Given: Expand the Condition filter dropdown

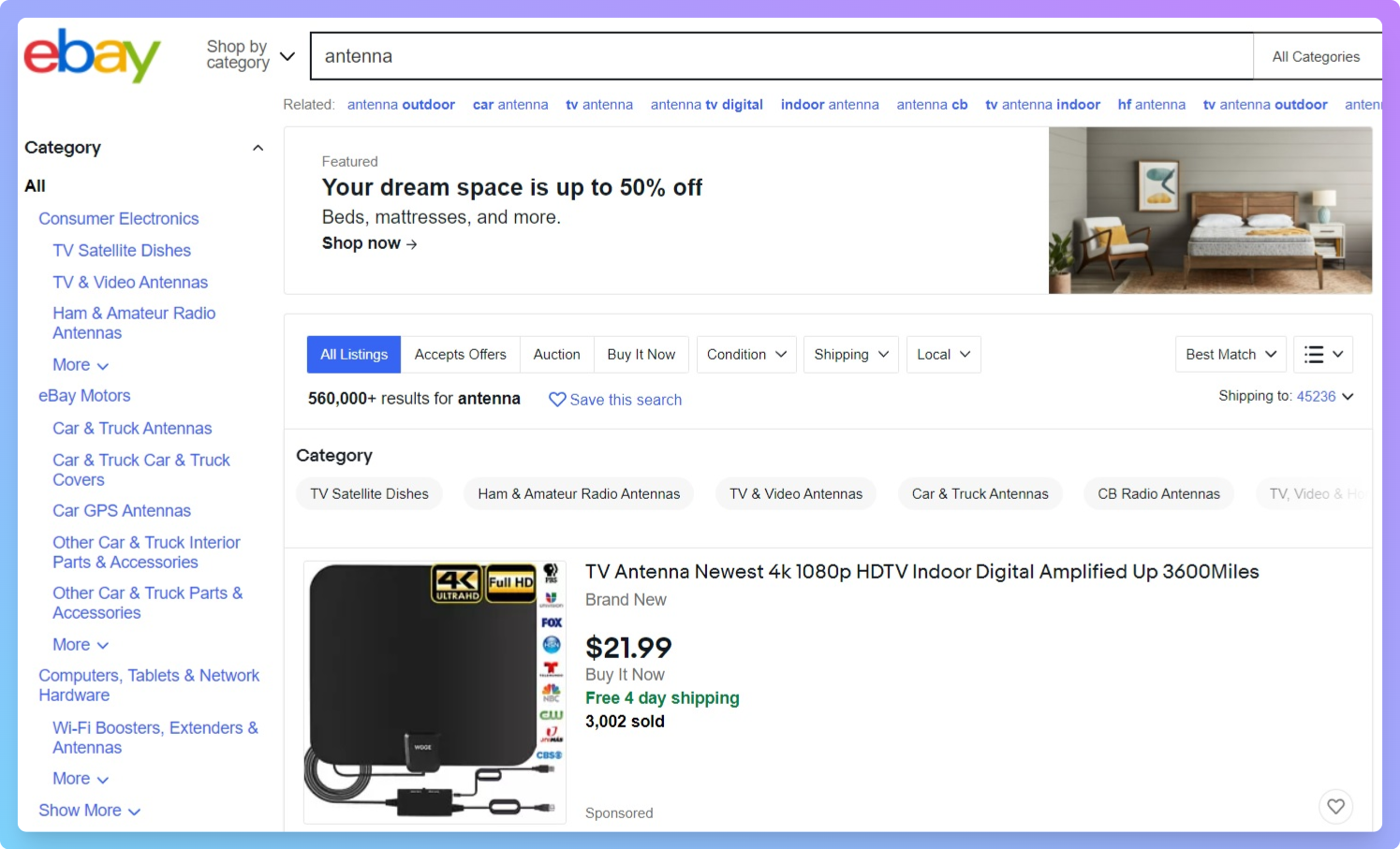Looking at the screenshot, I should click(x=746, y=355).
